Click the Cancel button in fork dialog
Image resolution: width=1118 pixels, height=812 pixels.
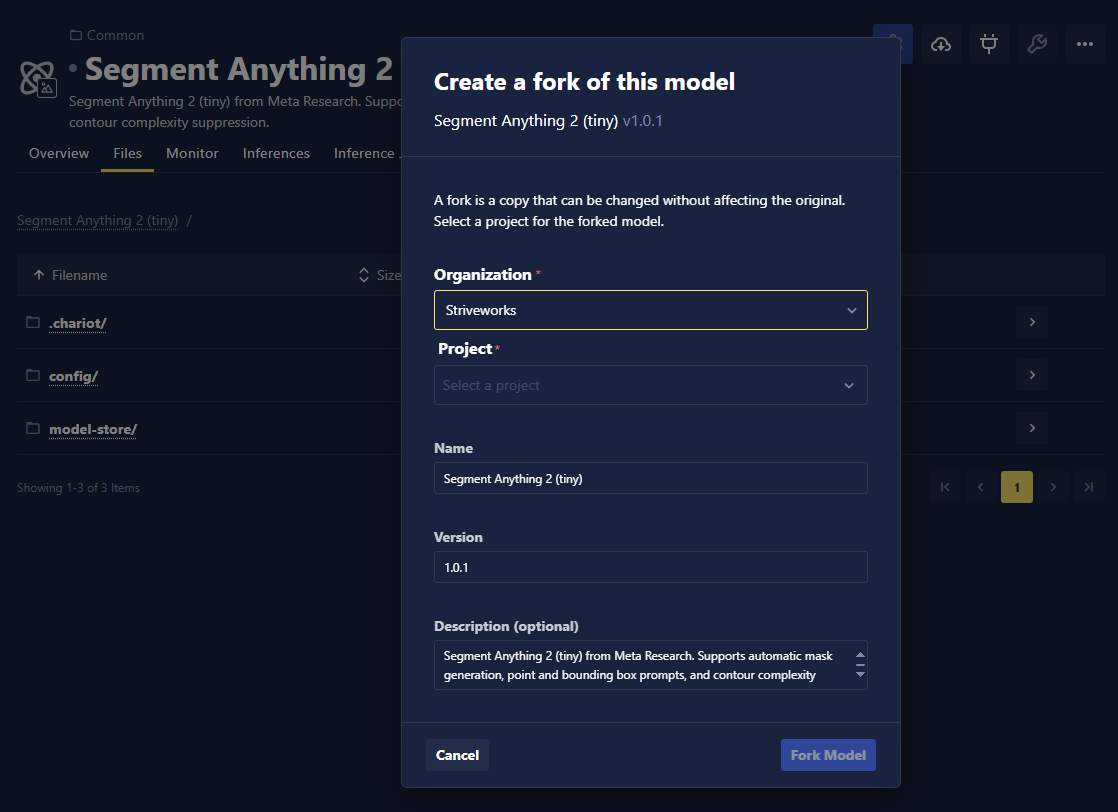tap(457, 755)
